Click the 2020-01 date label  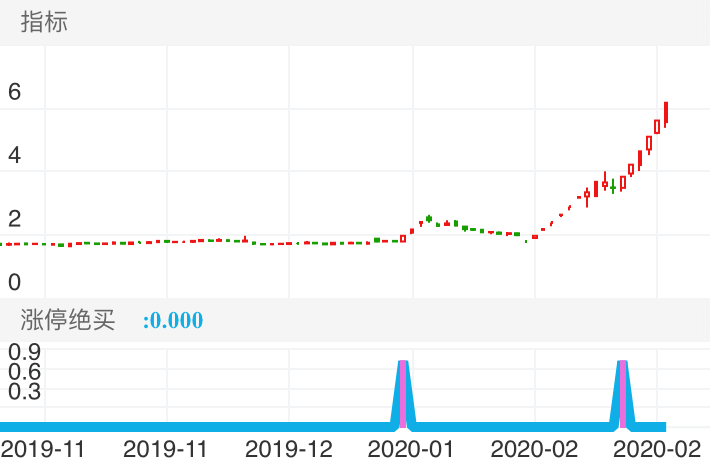411,449
